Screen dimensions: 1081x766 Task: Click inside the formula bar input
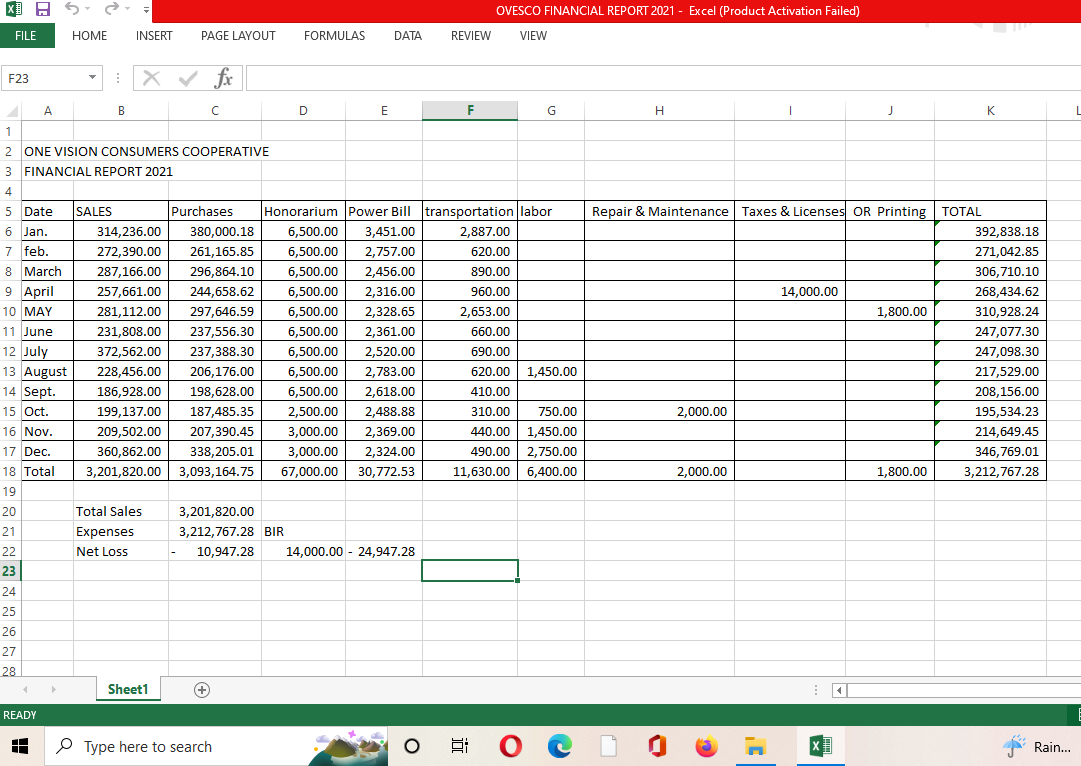pyautogui.click(x=662, y=78)
